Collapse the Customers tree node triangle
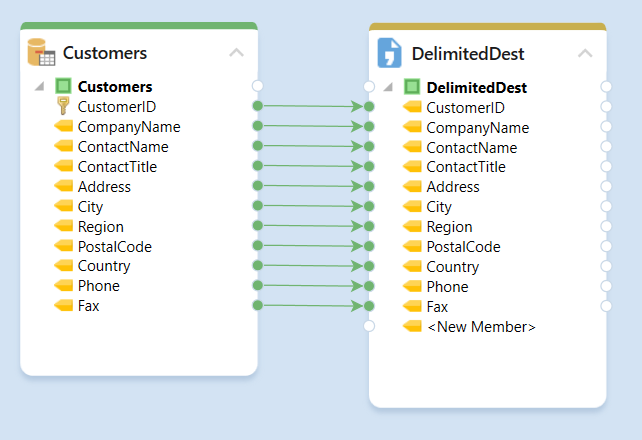The width and height of the screenshot is (642, 440). (39, 87)
